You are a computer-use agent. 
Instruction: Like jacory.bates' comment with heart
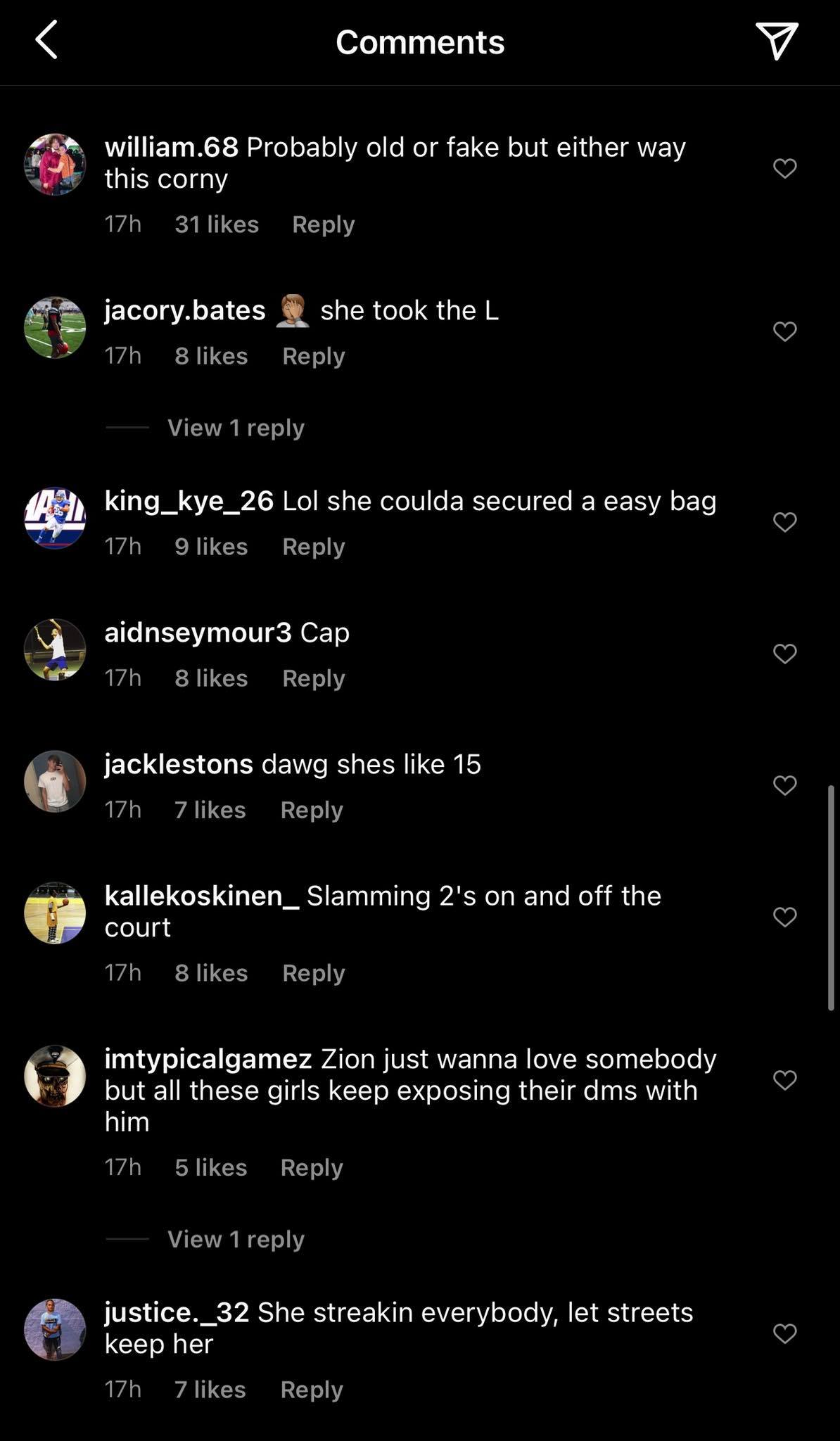(x=784, y=331)
